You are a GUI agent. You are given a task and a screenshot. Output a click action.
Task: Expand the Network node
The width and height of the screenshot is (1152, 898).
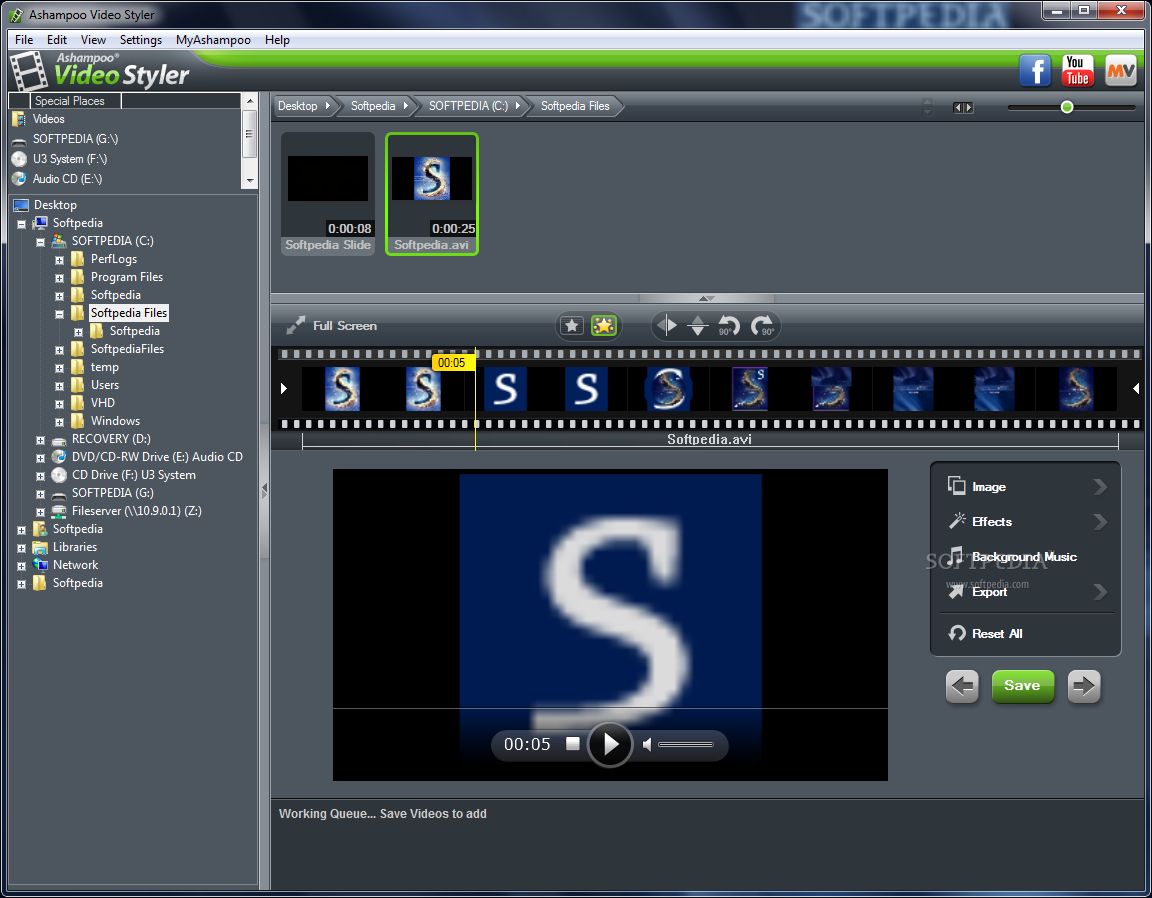coord(21,566)
